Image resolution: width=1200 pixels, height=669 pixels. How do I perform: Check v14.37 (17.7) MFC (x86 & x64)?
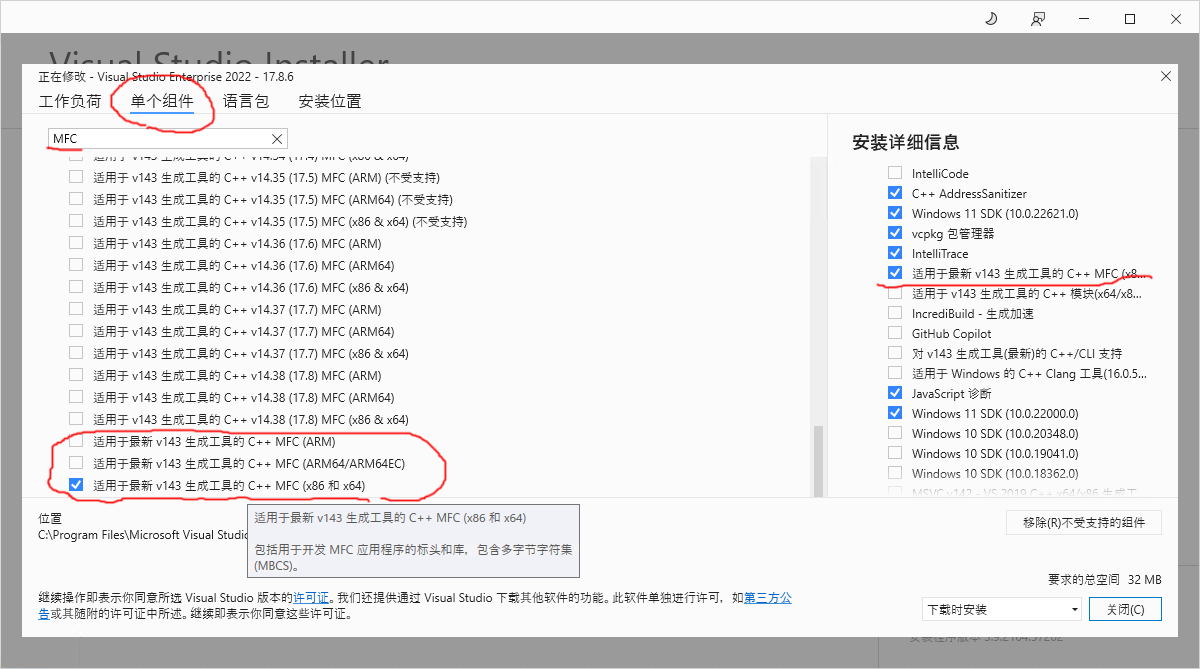76,354
